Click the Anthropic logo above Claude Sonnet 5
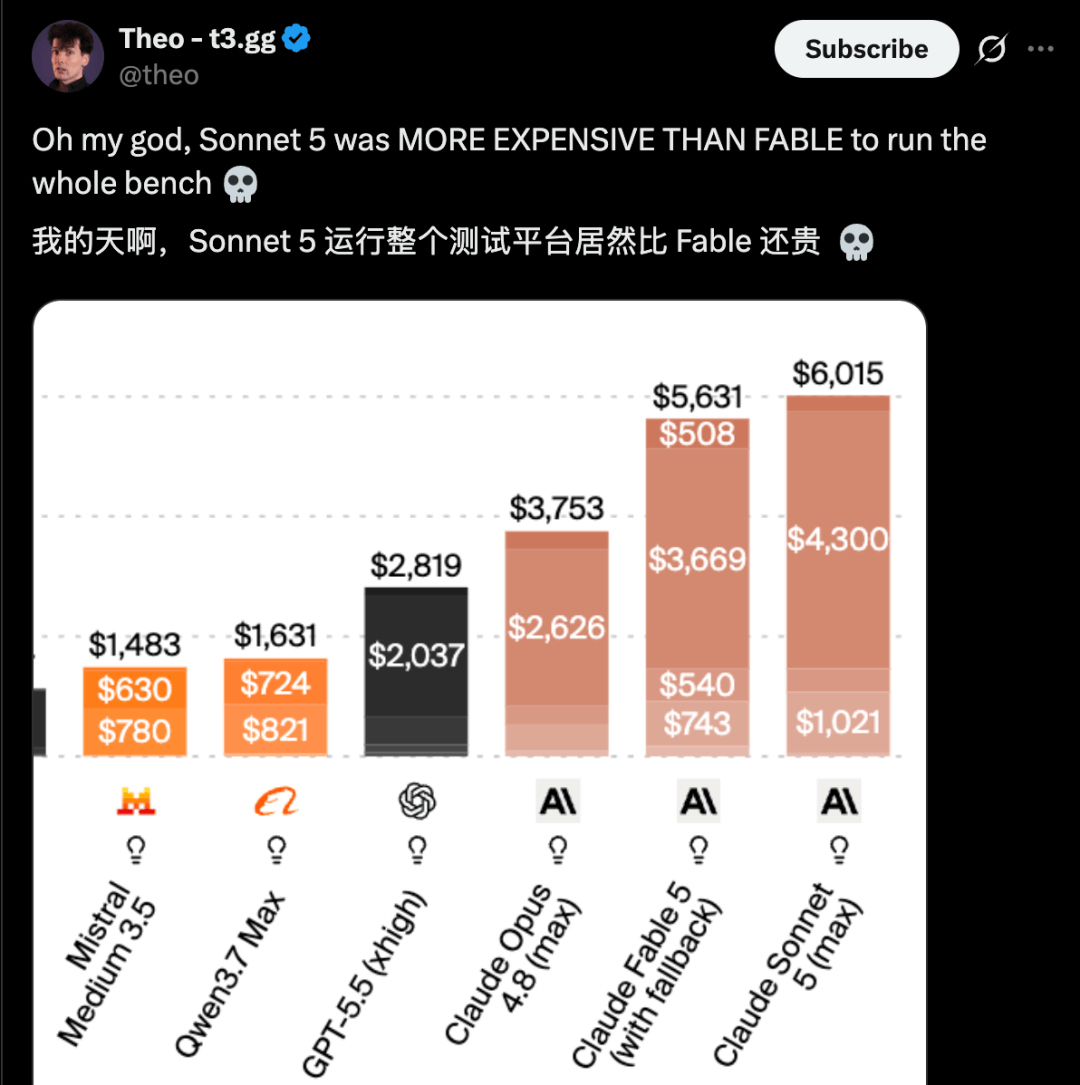 (x=839, y=801)
